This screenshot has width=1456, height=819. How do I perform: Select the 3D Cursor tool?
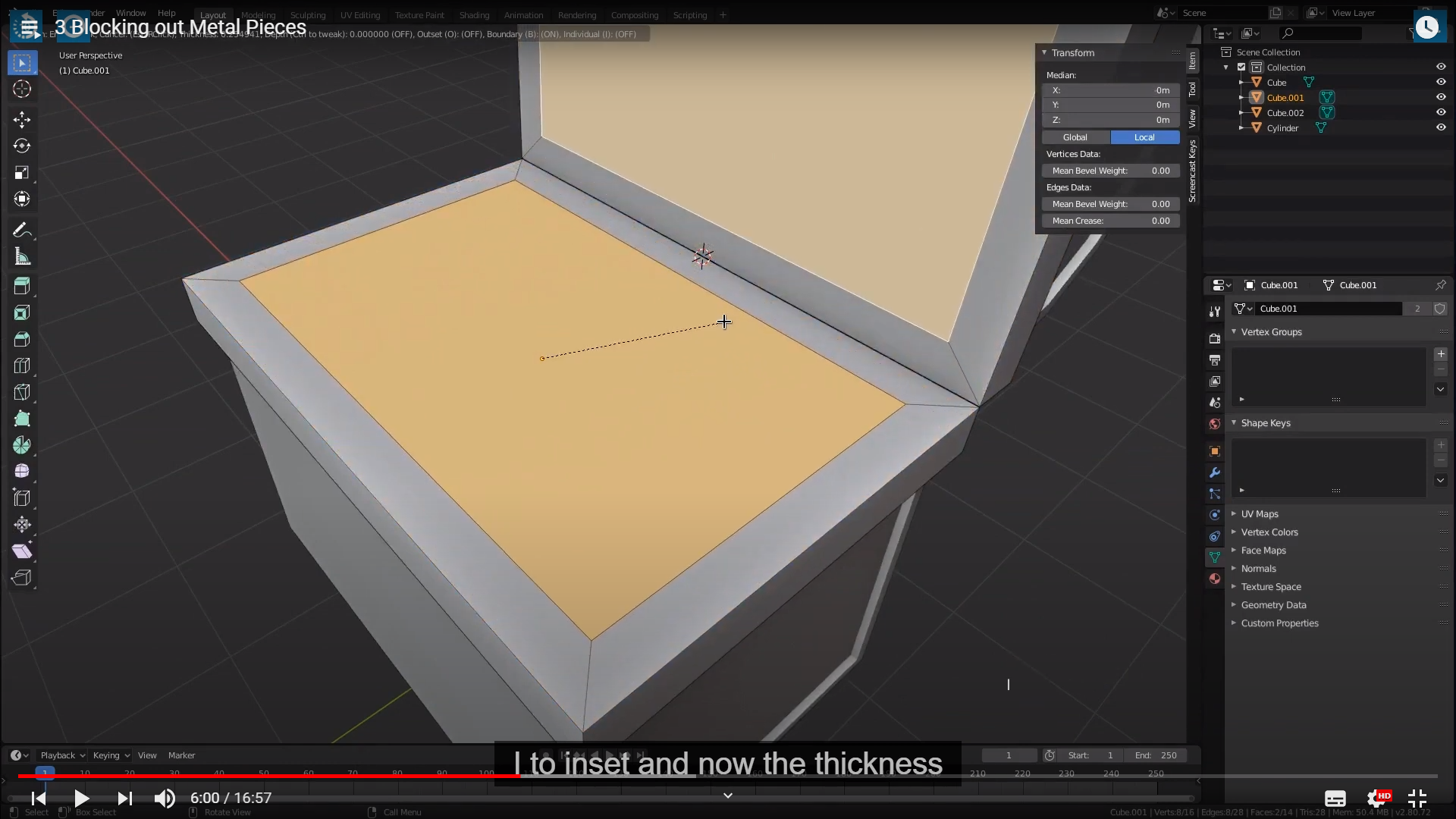coord(22,89)
